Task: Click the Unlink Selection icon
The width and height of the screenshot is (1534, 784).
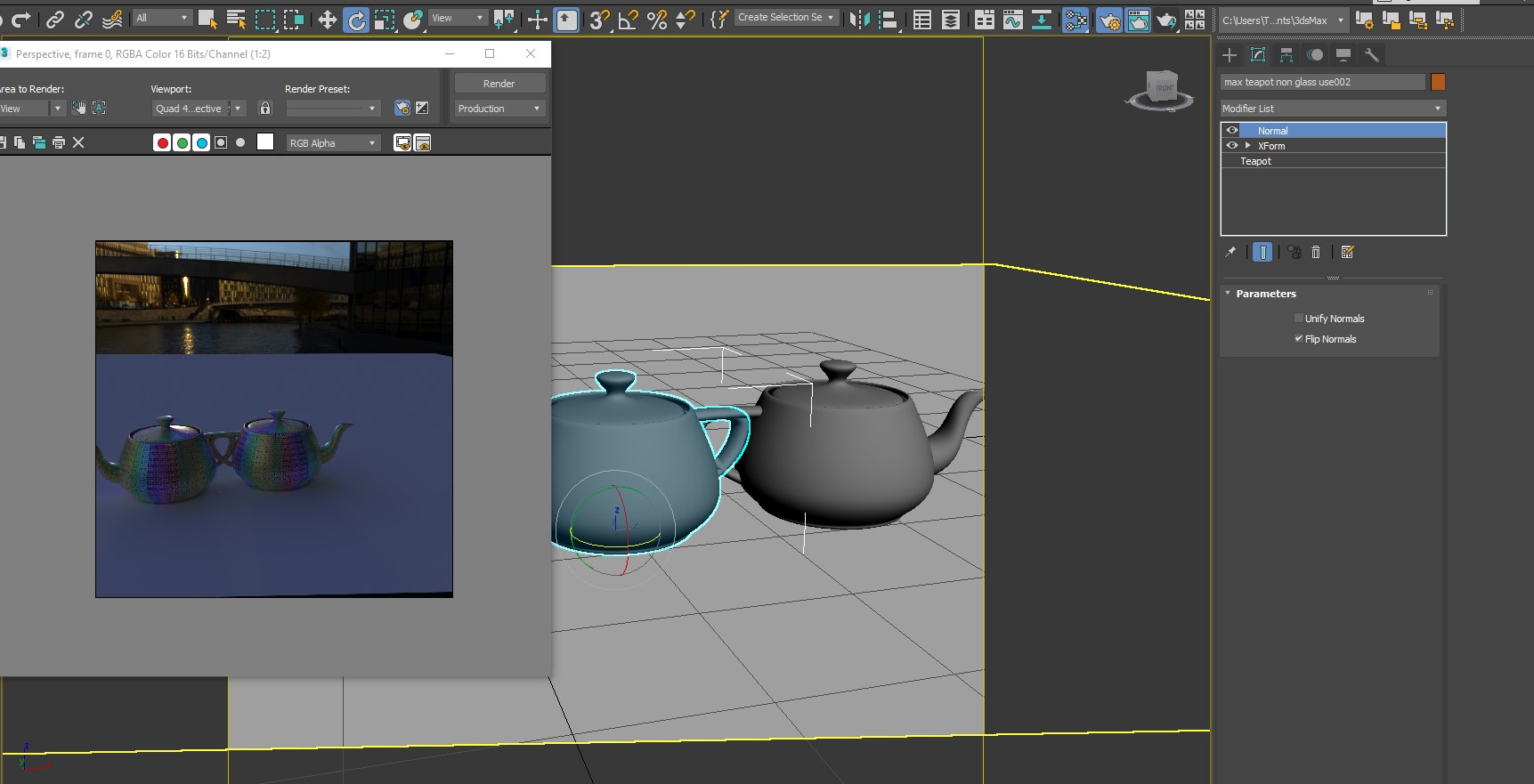Action: coord(84,20)
